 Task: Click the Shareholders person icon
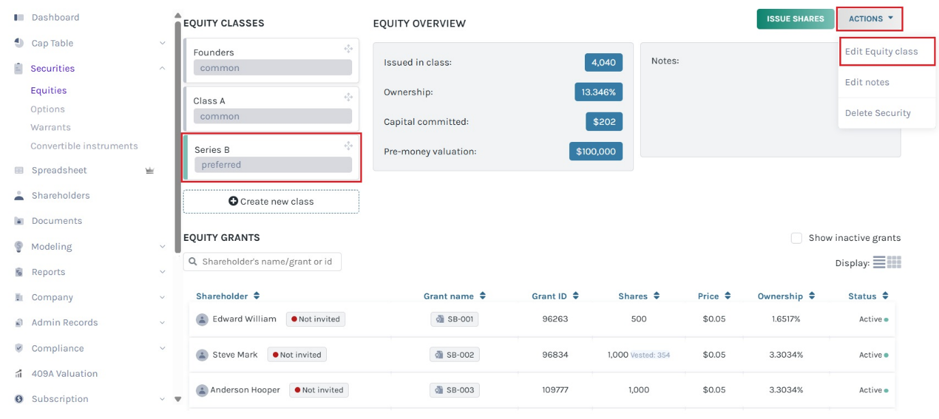19,196
